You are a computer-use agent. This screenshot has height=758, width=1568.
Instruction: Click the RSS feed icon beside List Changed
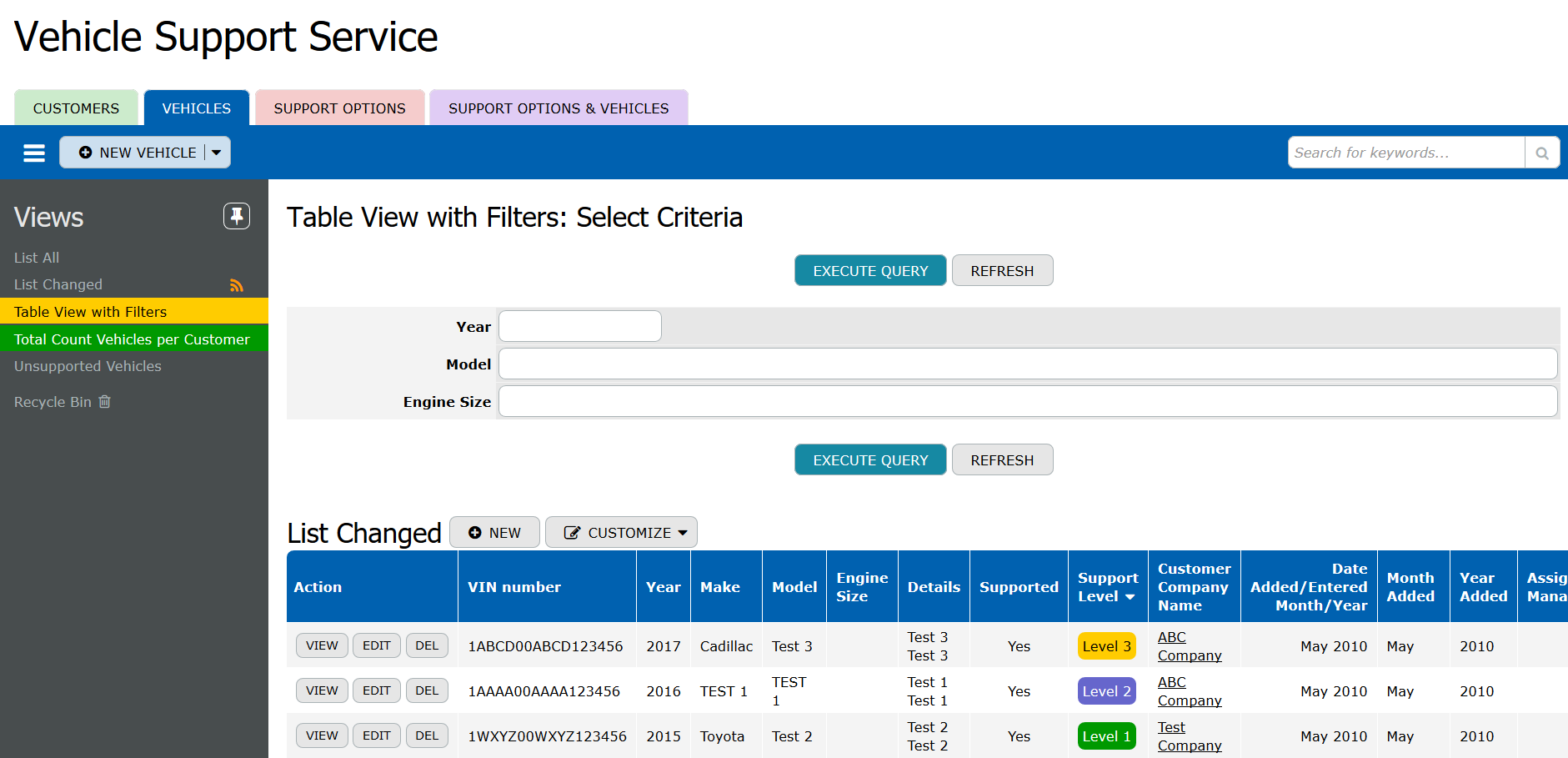click(x=237, y=285)
